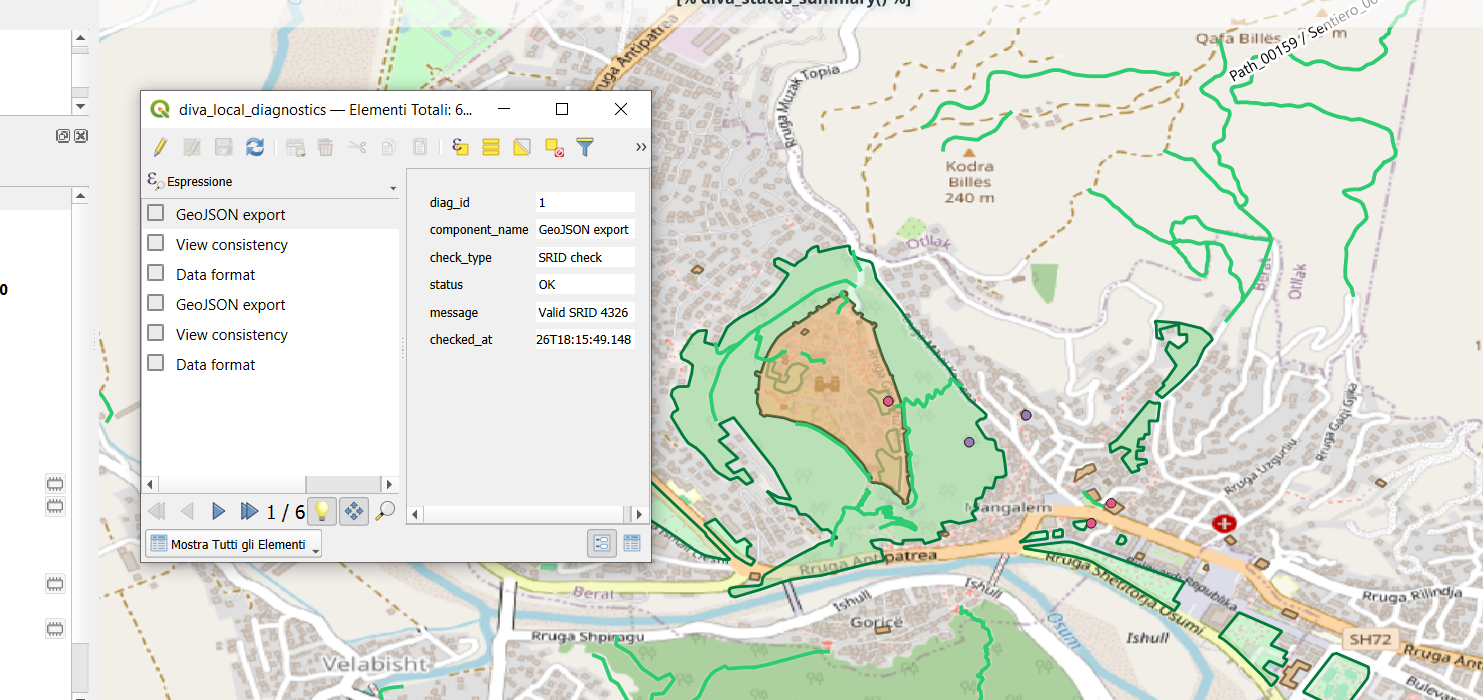Screen dimensions: 1483x700
Task: Click the Select All features icon
Action: [491, 148]
